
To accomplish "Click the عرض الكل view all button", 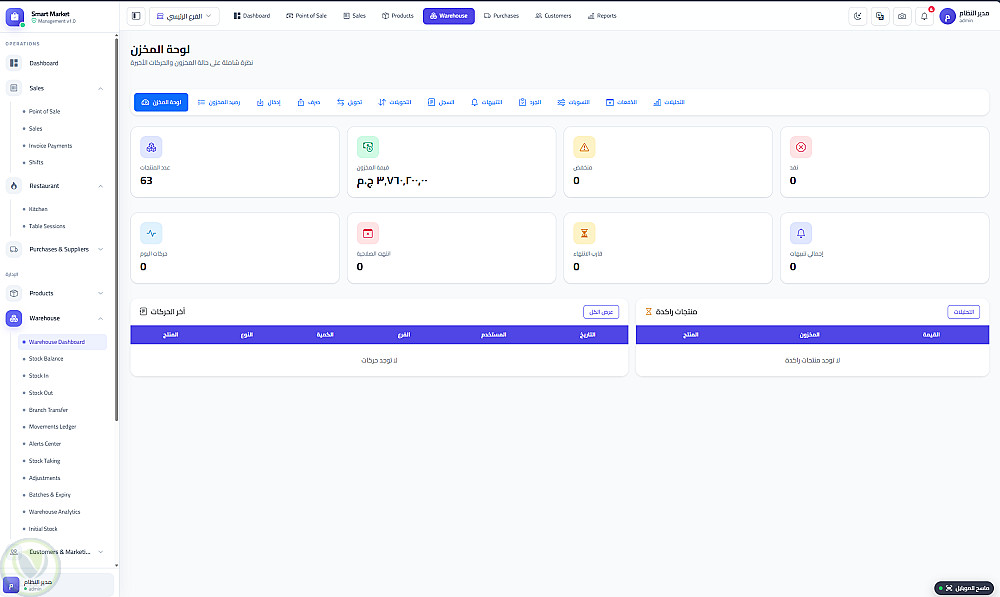I will 601,312.
